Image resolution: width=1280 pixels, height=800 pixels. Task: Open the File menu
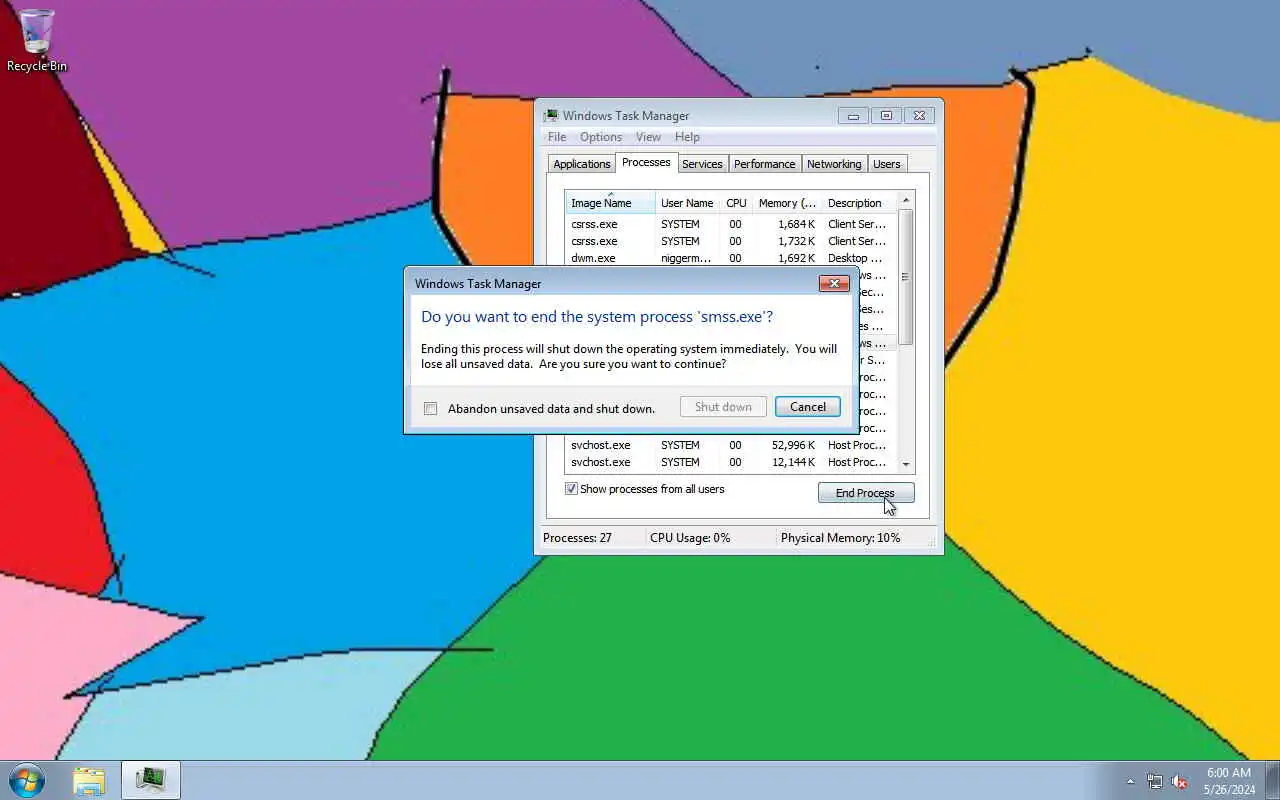[557, 137]
